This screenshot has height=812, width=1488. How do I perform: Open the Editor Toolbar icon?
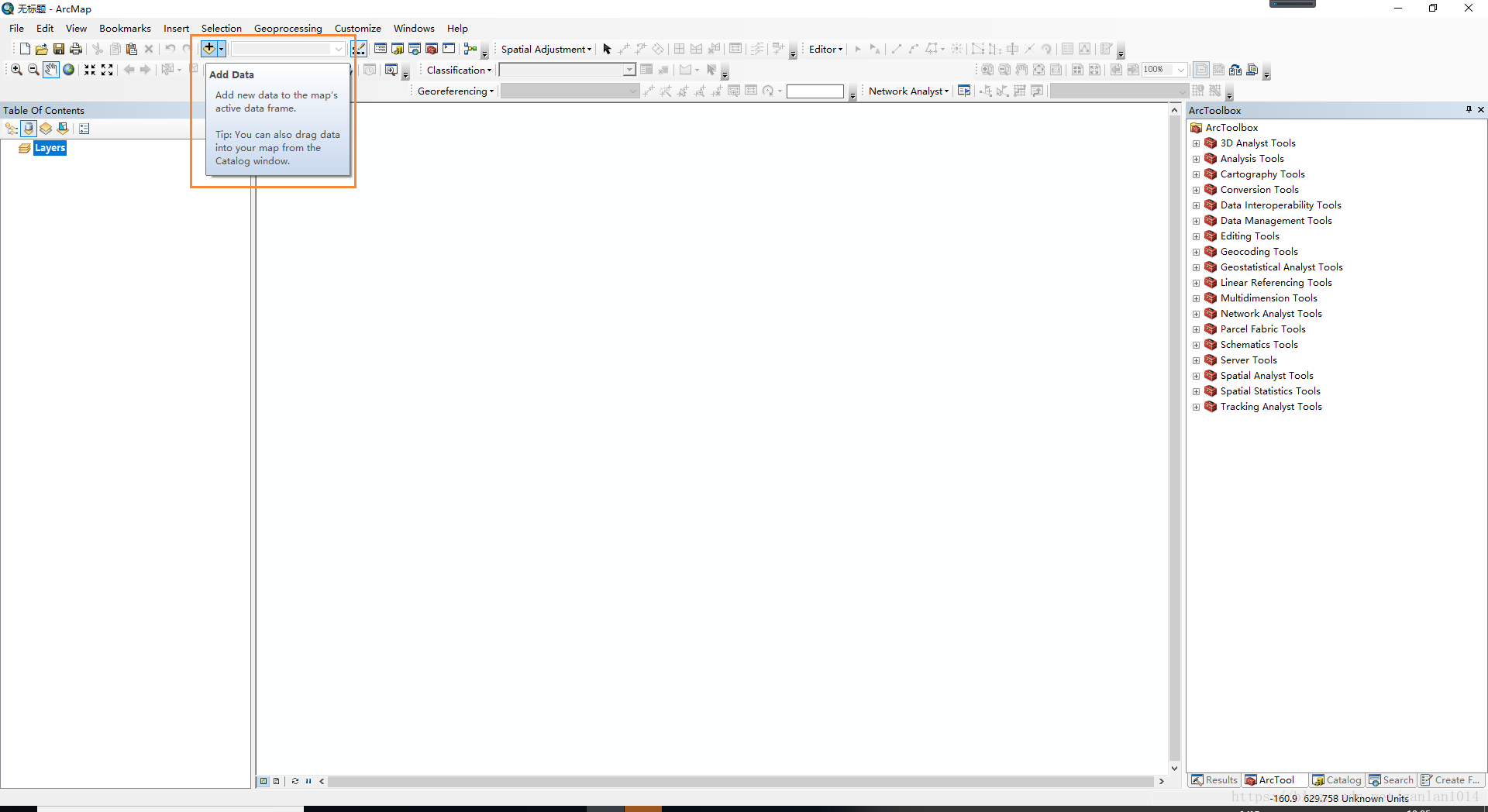(x=359, y=49)
